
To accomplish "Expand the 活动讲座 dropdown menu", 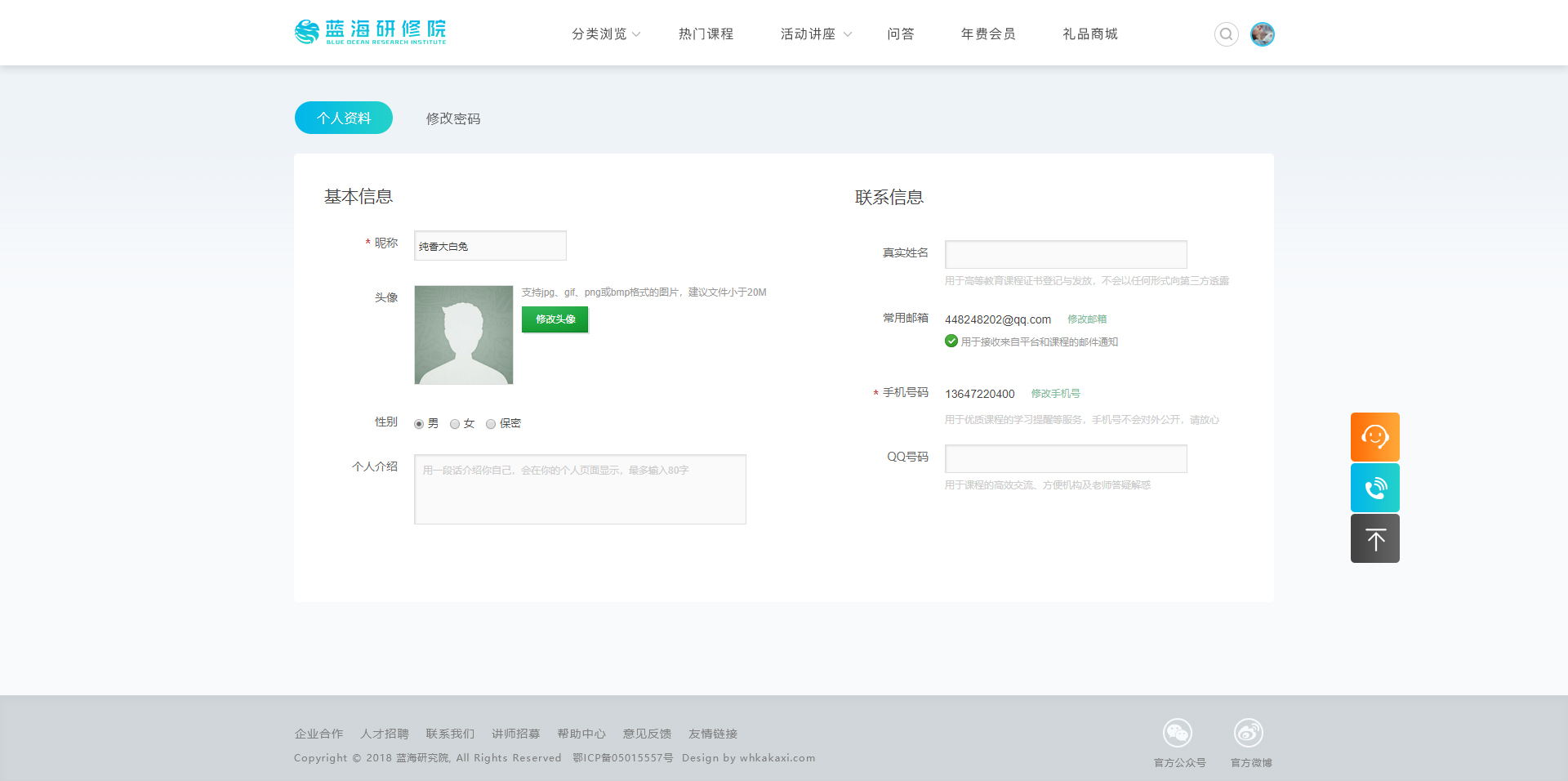I will (x=814, y=34).
